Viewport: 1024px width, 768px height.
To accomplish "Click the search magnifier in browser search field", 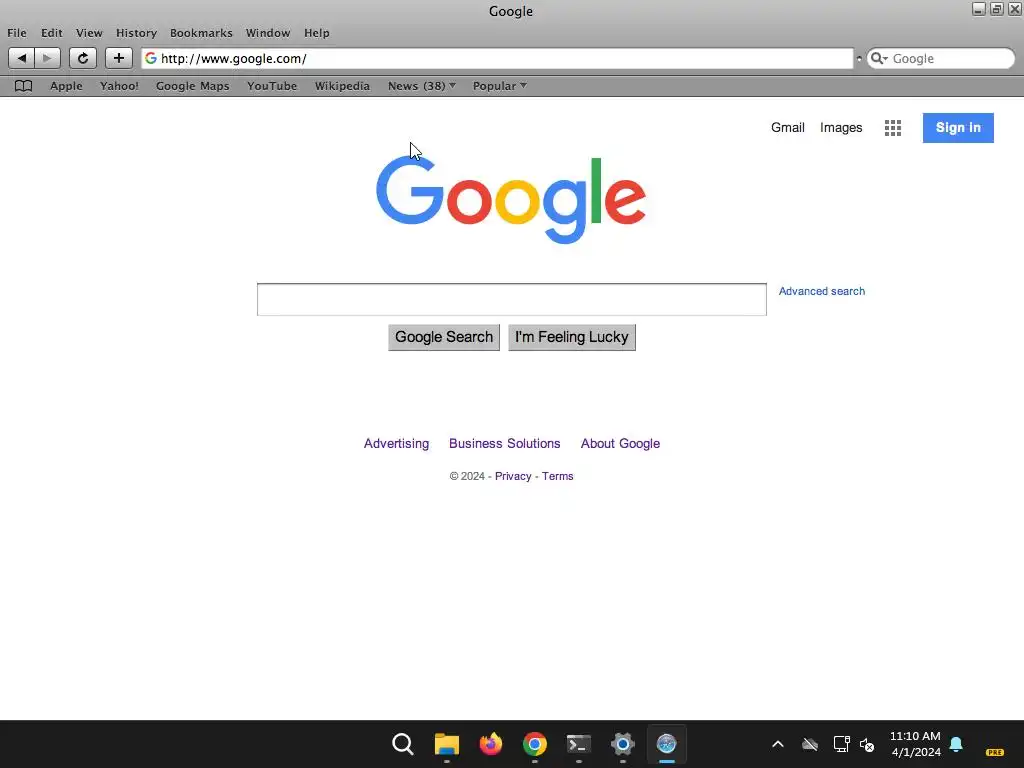I will click(x=878, y=59).
